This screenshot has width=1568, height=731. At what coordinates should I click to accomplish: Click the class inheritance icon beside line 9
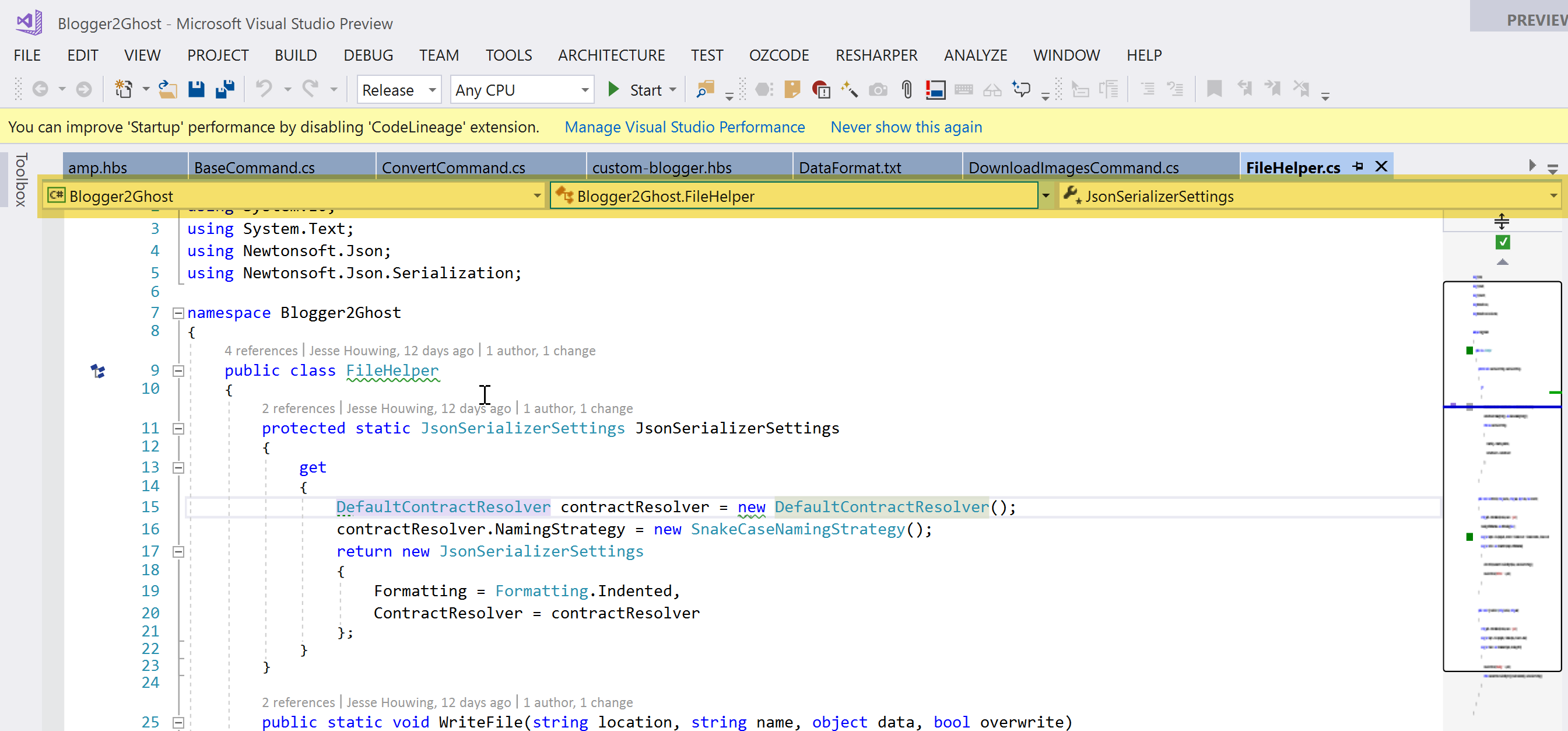pyautogui.click(x=98, y=370)
